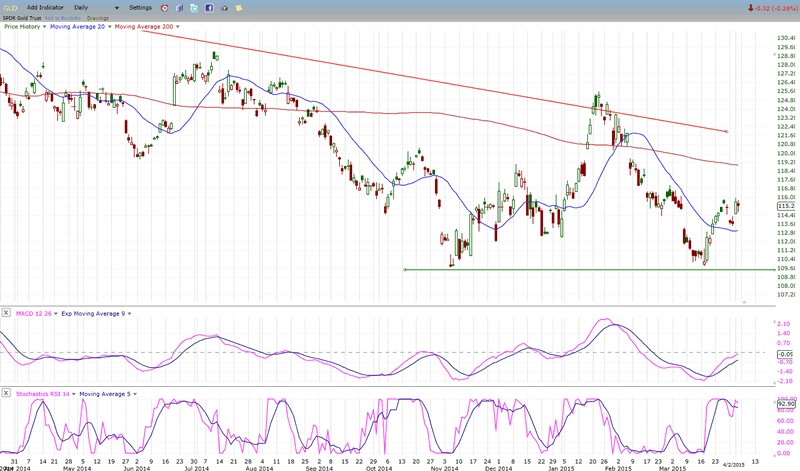Image resolution: width=800 pixels, height=471 pixels.
Task: Close the MACD indicator panel
Action: point(6,314)
